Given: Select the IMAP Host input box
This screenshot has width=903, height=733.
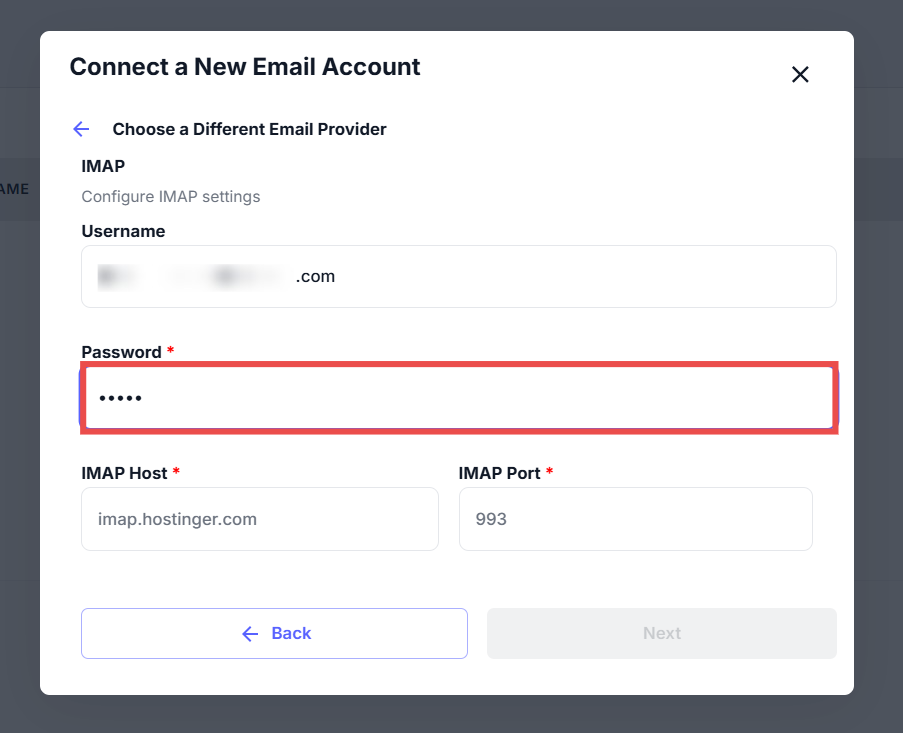Looking at the screenshot, I should [259, 519].
